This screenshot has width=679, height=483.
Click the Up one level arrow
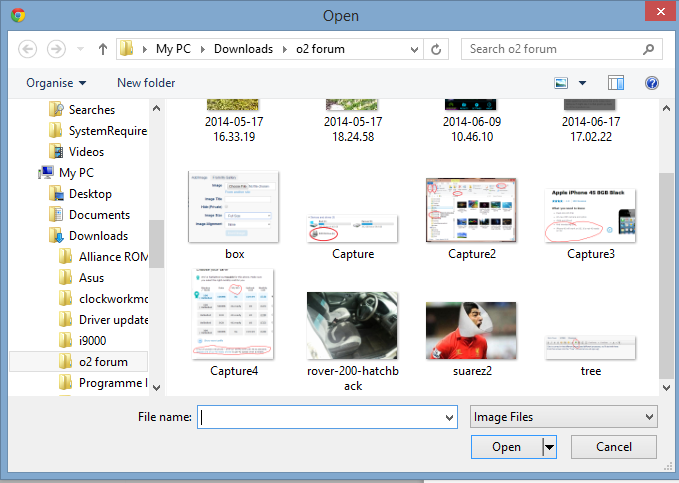(x=103, y=49)
